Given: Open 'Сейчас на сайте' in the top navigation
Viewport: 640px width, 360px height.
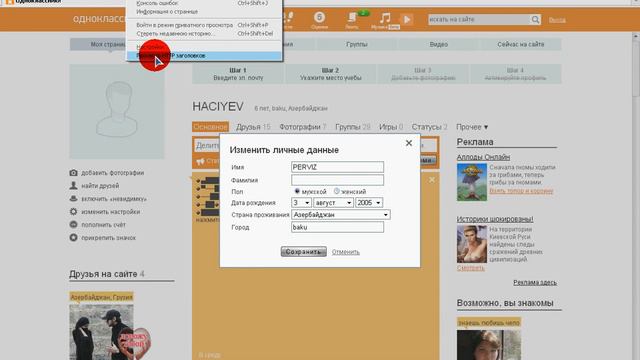Looking at the screenshot, I should [x=521, y=44].
